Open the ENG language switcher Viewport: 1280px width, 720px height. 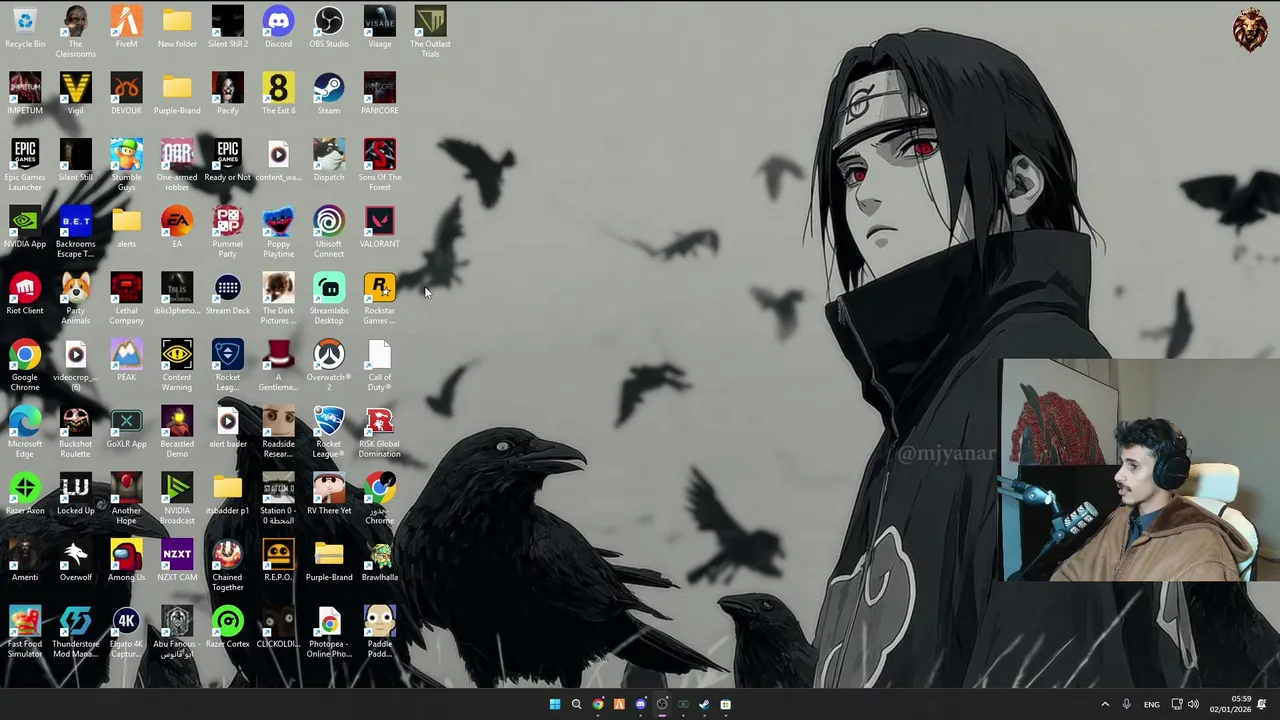(x=1152, y=704)
